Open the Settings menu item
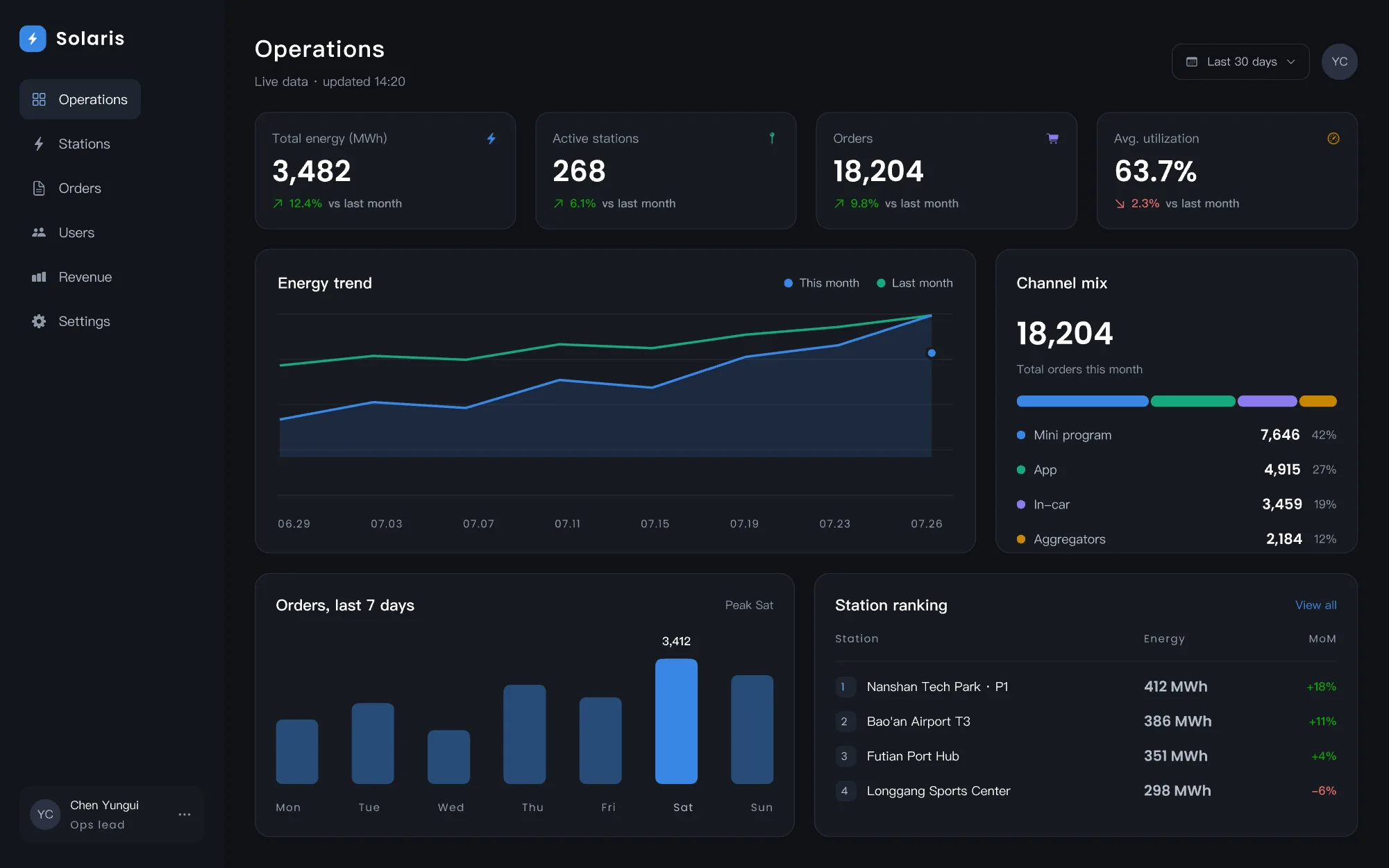1389x868 pixels. click(80, 321)
